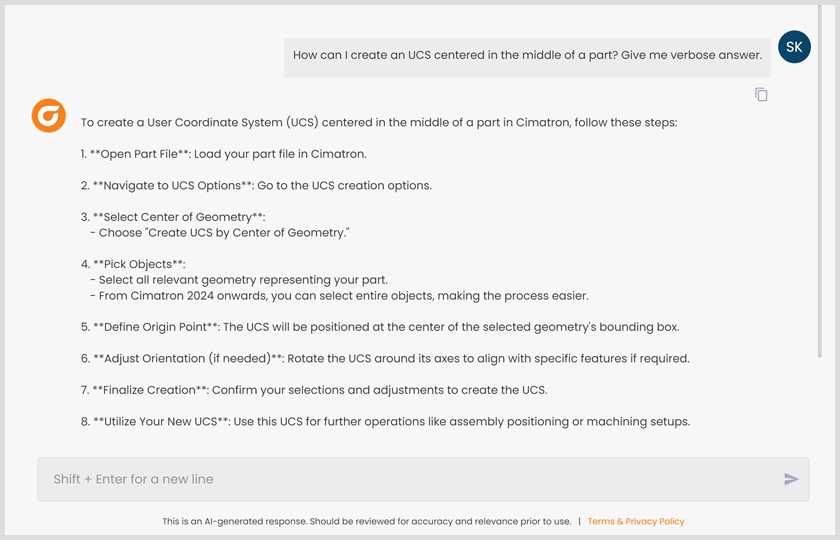This screenshot has width=840, height=540.
Task: Click step 3 "Select Center of Geometry" heading
Action: (173, 217)
